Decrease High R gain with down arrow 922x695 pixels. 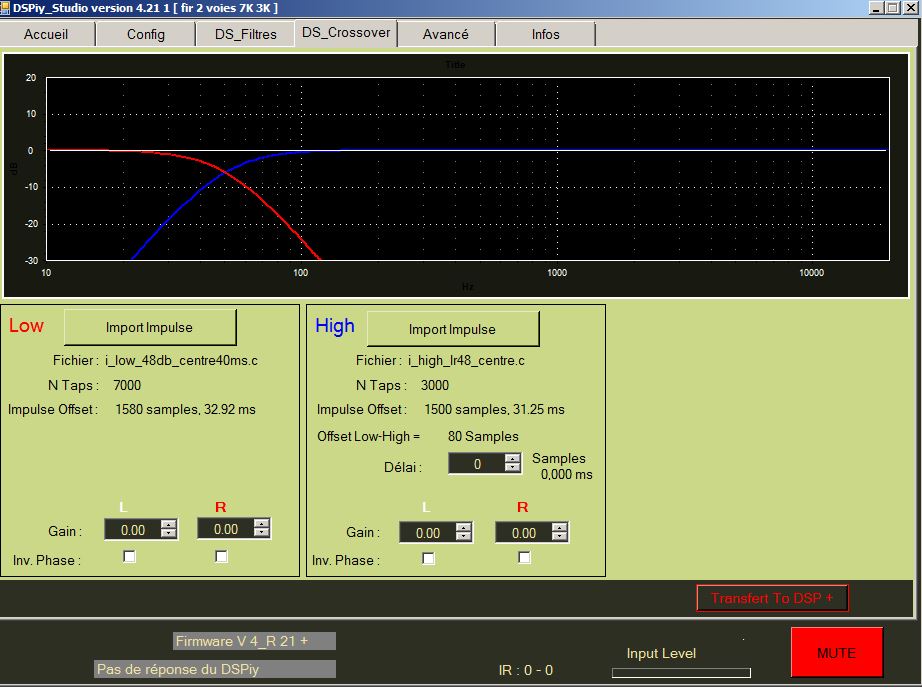(x=560, y=537)
